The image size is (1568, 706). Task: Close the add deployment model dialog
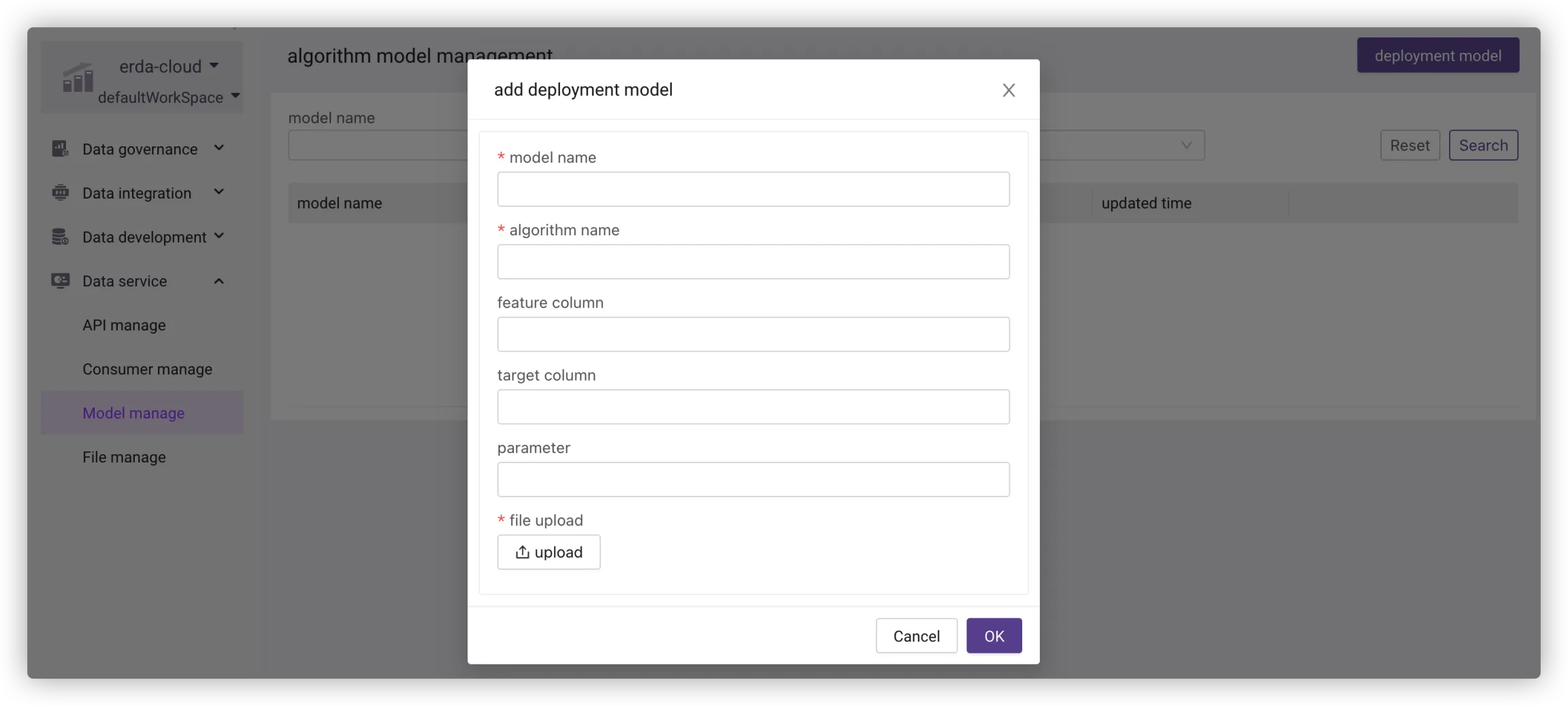point(1008,90)
